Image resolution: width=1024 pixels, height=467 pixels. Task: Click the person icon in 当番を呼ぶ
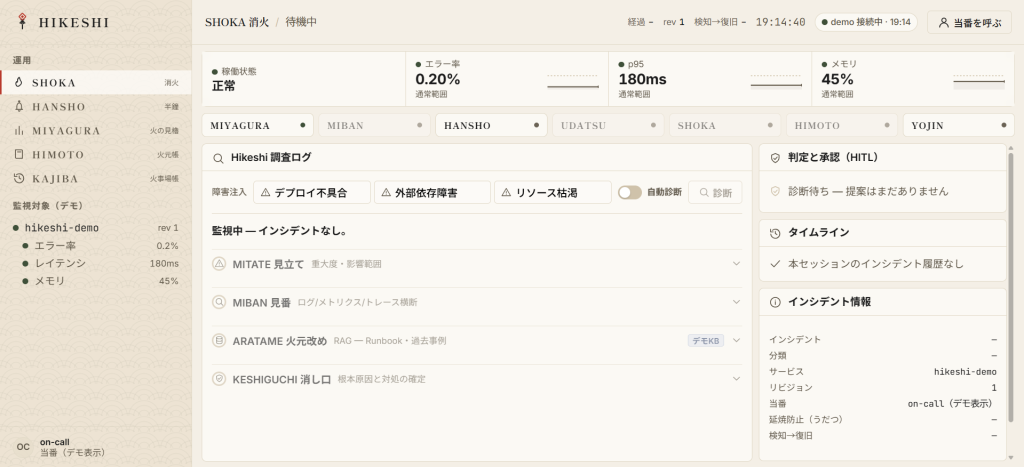(943, 22)
